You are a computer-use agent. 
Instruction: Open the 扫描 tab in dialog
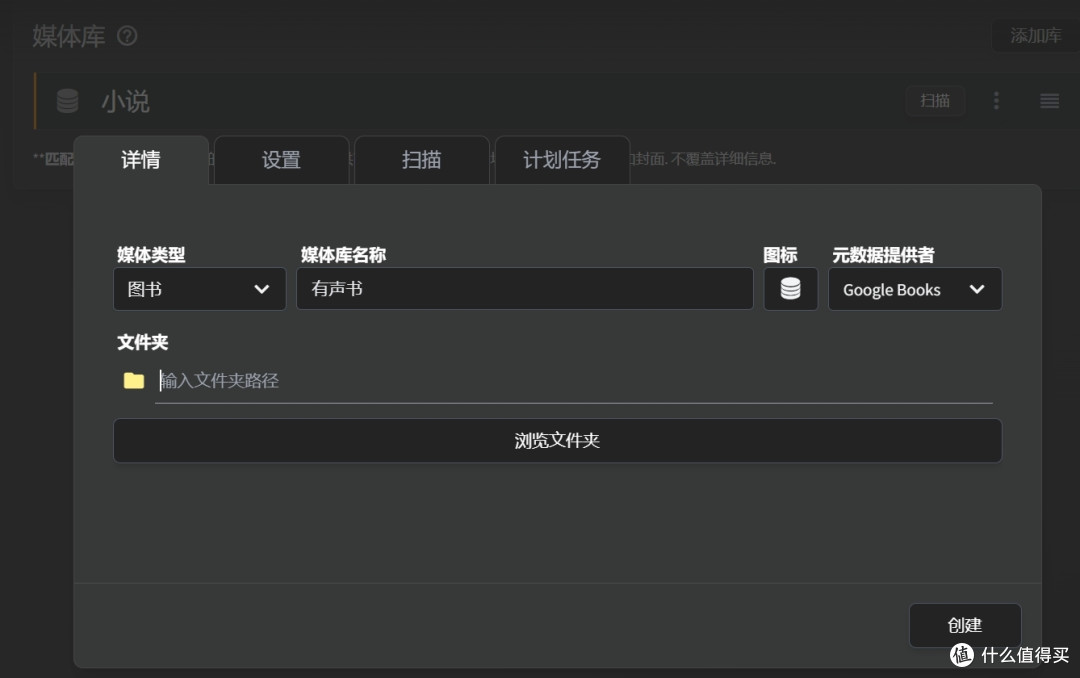[422, 160]
